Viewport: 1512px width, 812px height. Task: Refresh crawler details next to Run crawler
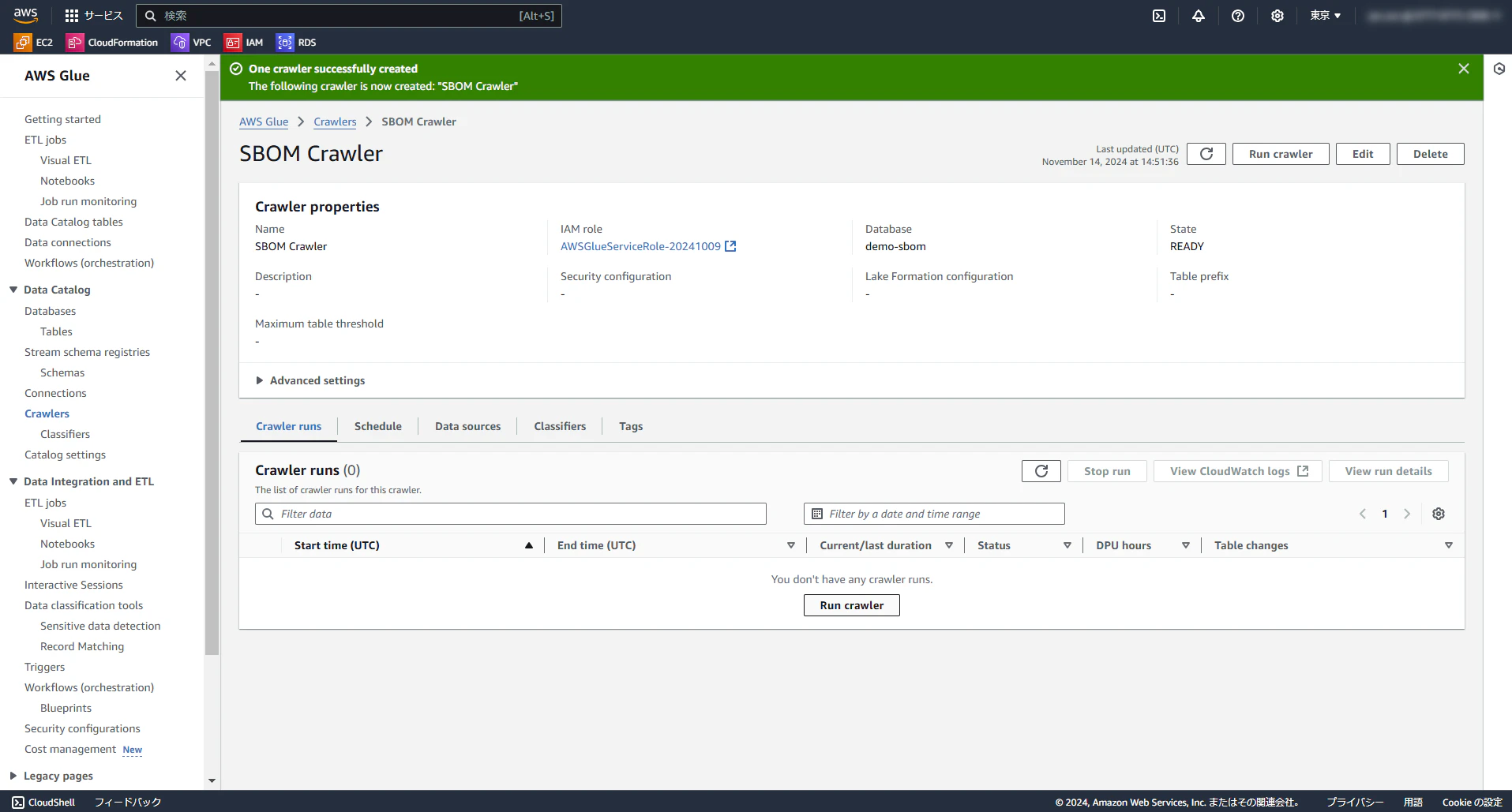(x=1206, y=154)
